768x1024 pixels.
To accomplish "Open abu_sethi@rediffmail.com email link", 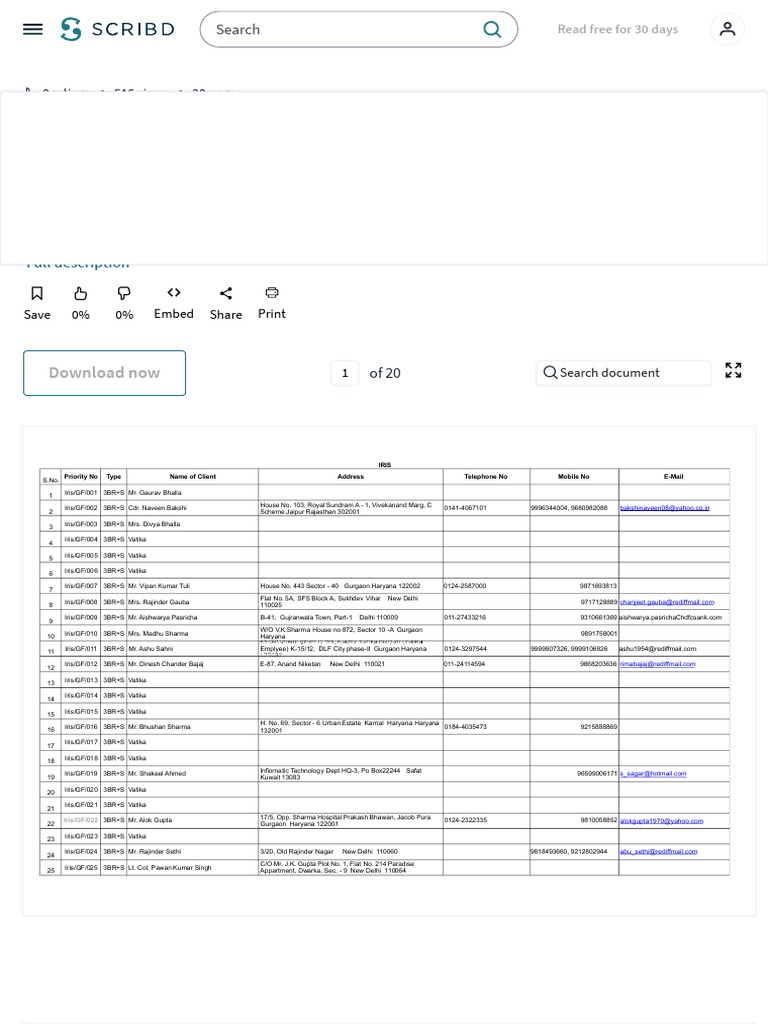I will point(658,851).
